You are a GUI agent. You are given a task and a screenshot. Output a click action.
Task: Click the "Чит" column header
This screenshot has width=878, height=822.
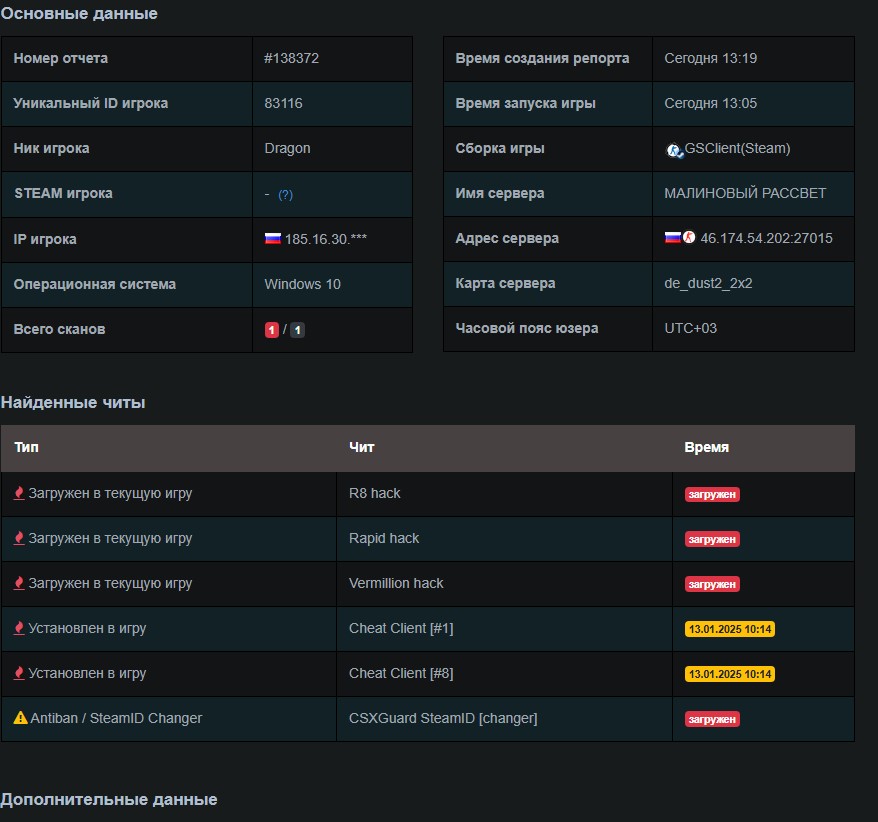coord(361,447)
